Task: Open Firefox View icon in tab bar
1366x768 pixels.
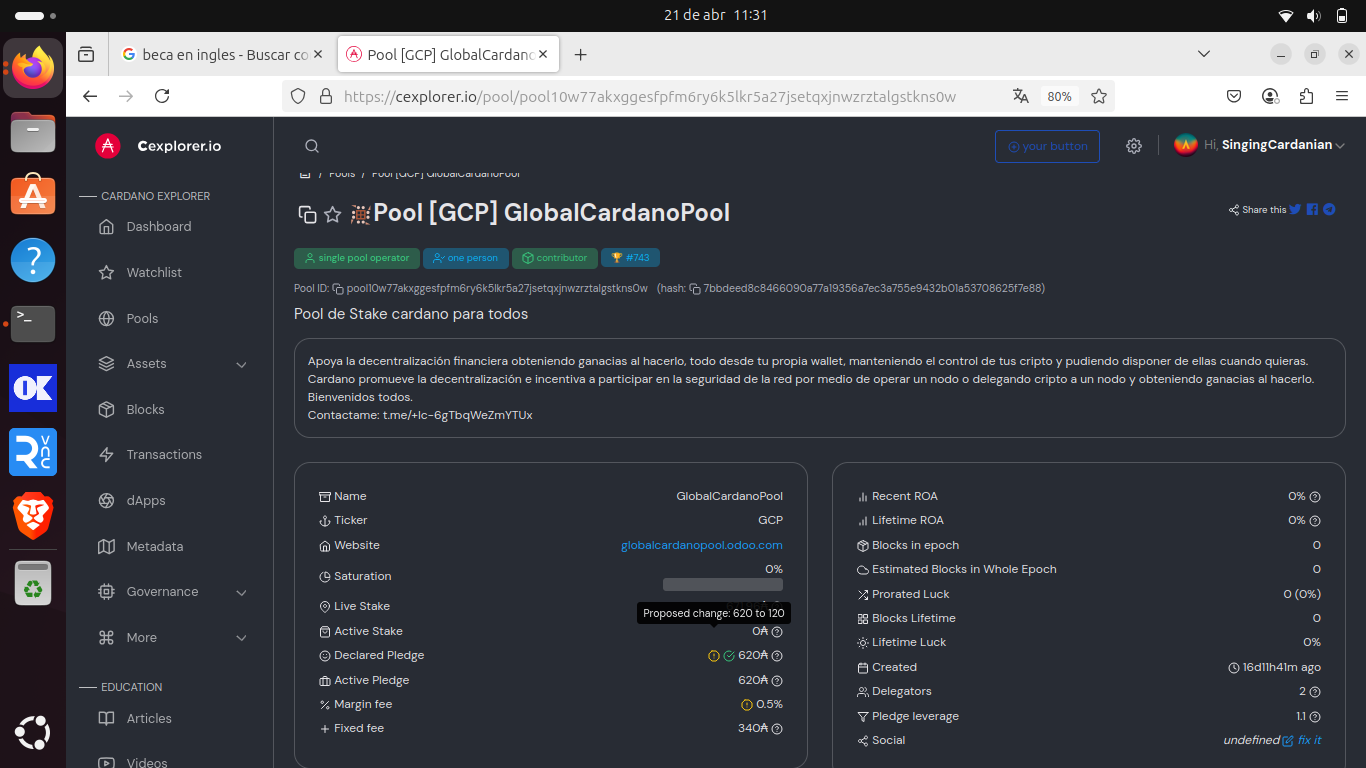Action: pos(87,55)
